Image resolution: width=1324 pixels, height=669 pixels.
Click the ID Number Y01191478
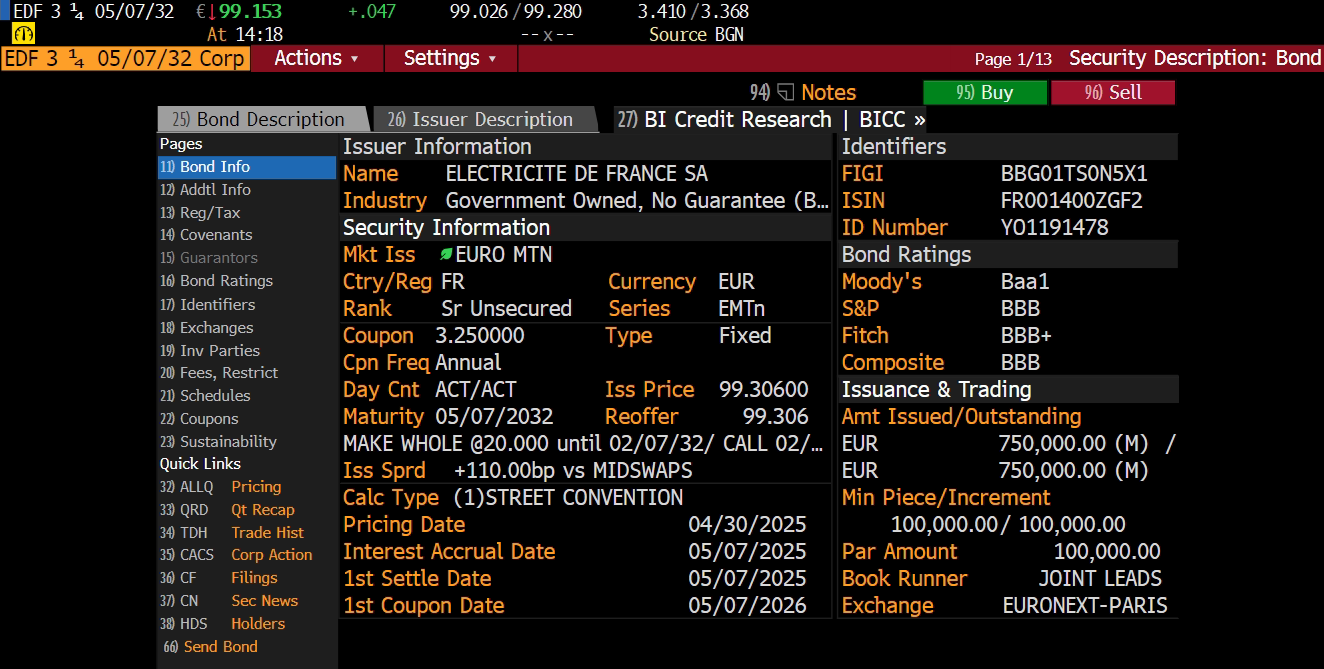(1054, 228)
